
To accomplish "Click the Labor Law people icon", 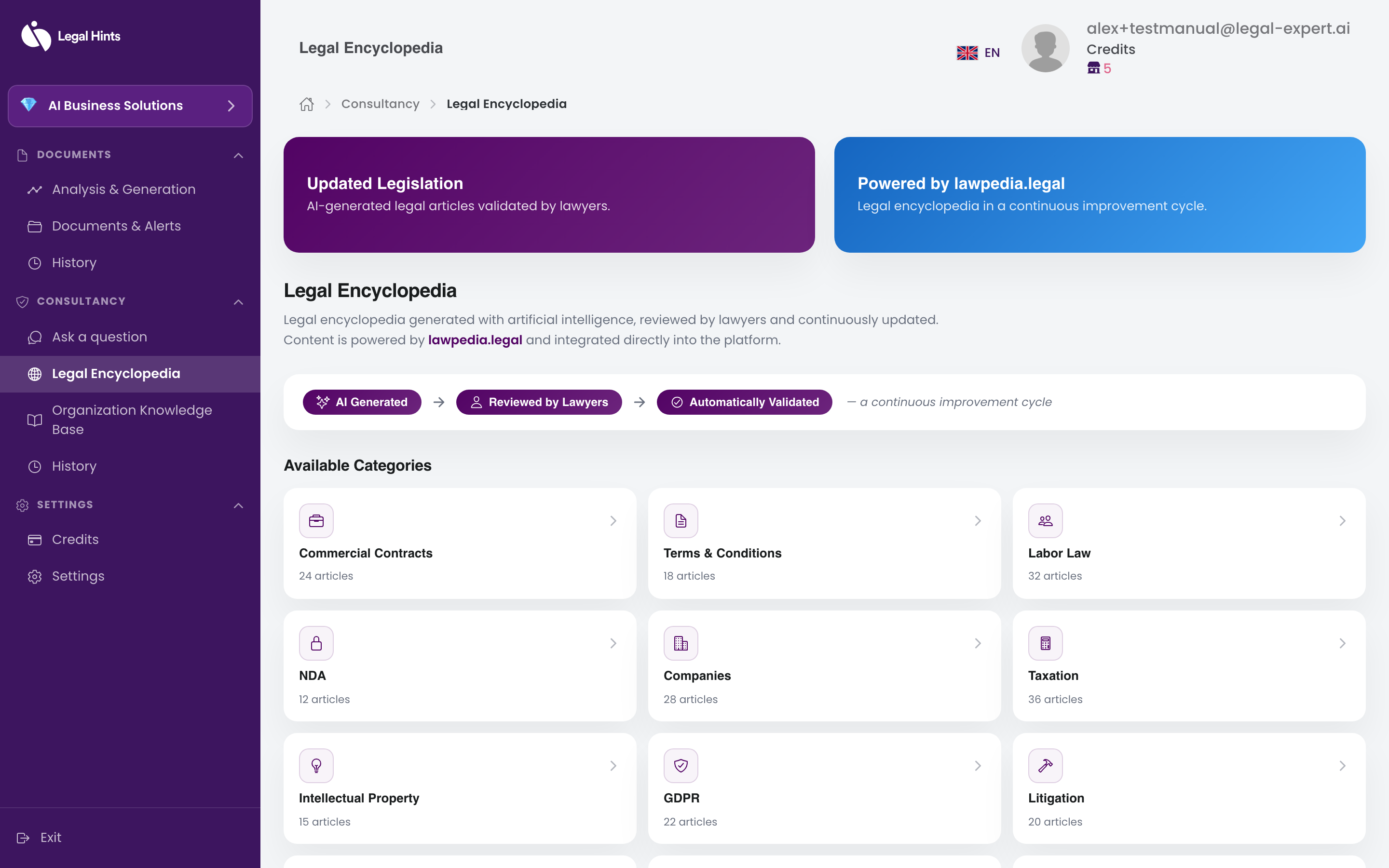I will (1045, 521).
